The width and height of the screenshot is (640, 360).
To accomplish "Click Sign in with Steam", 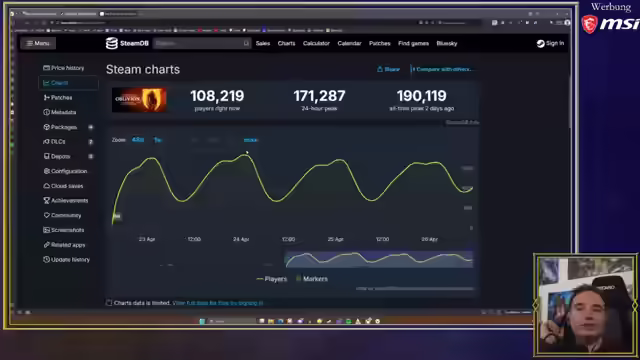I will pos(550,43).
